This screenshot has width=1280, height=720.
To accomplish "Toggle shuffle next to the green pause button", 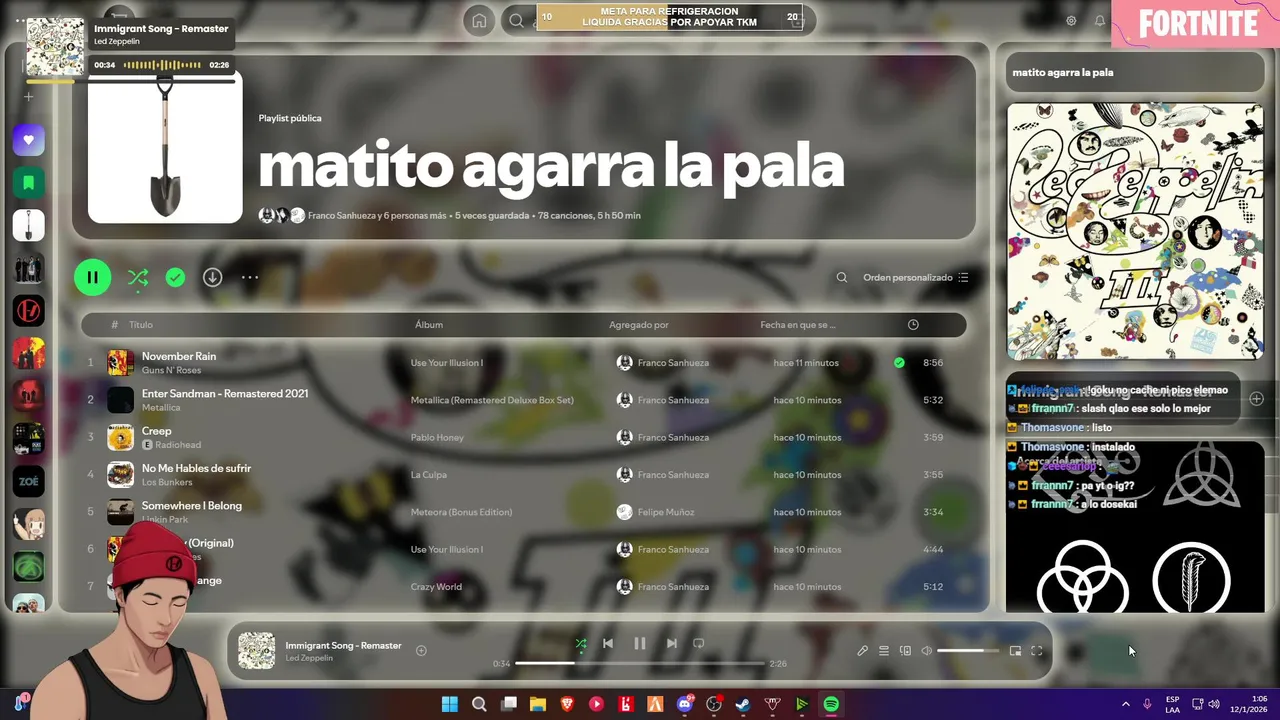I will (138, 278).
